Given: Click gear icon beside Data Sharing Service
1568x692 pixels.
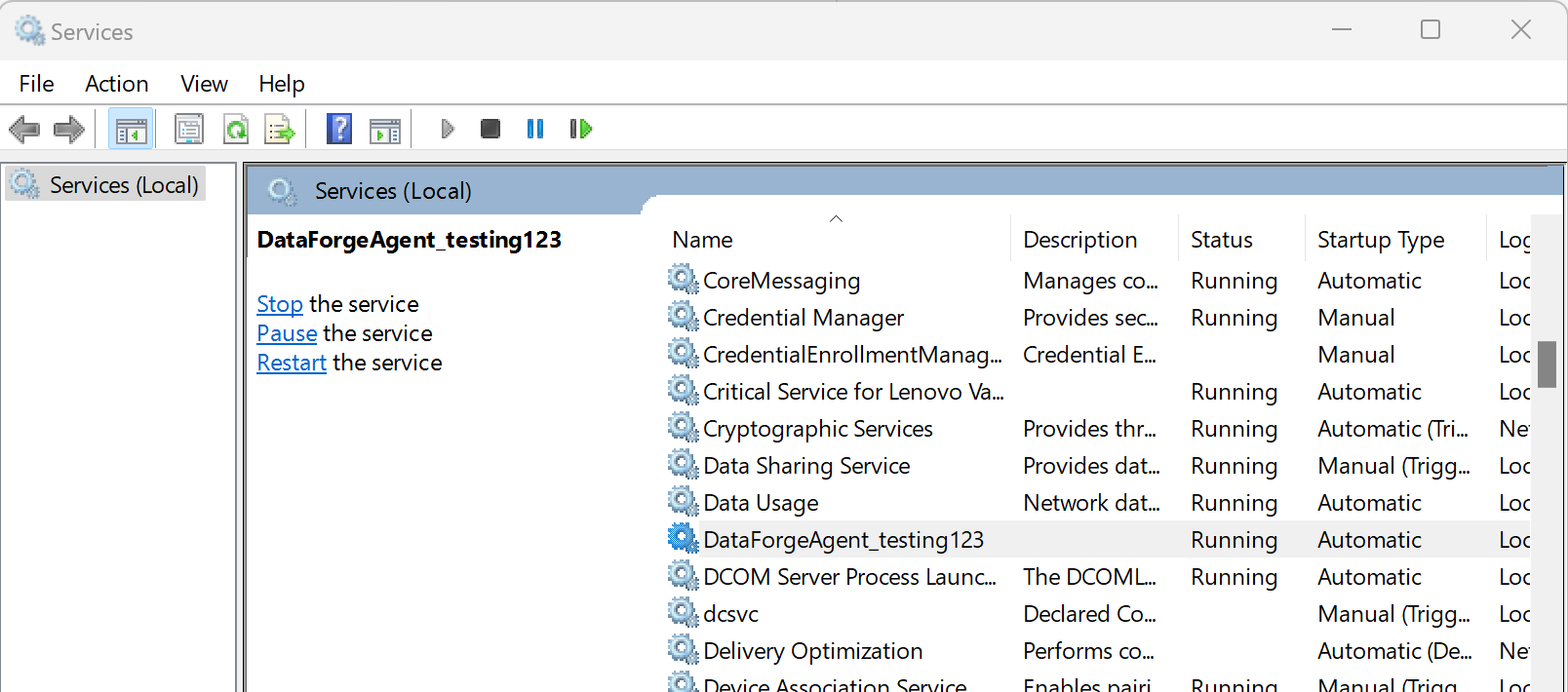Looking at the screenshot, I should click(684, 465).
